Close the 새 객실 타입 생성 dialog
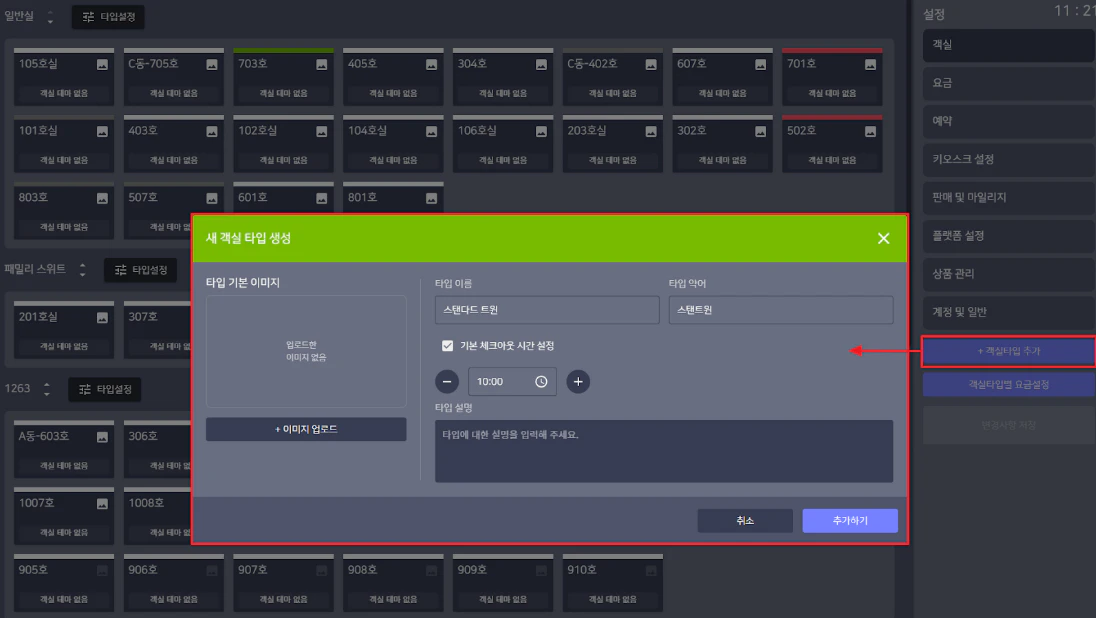The height and width of the screenshot is (618, 1096). point(884,238)
